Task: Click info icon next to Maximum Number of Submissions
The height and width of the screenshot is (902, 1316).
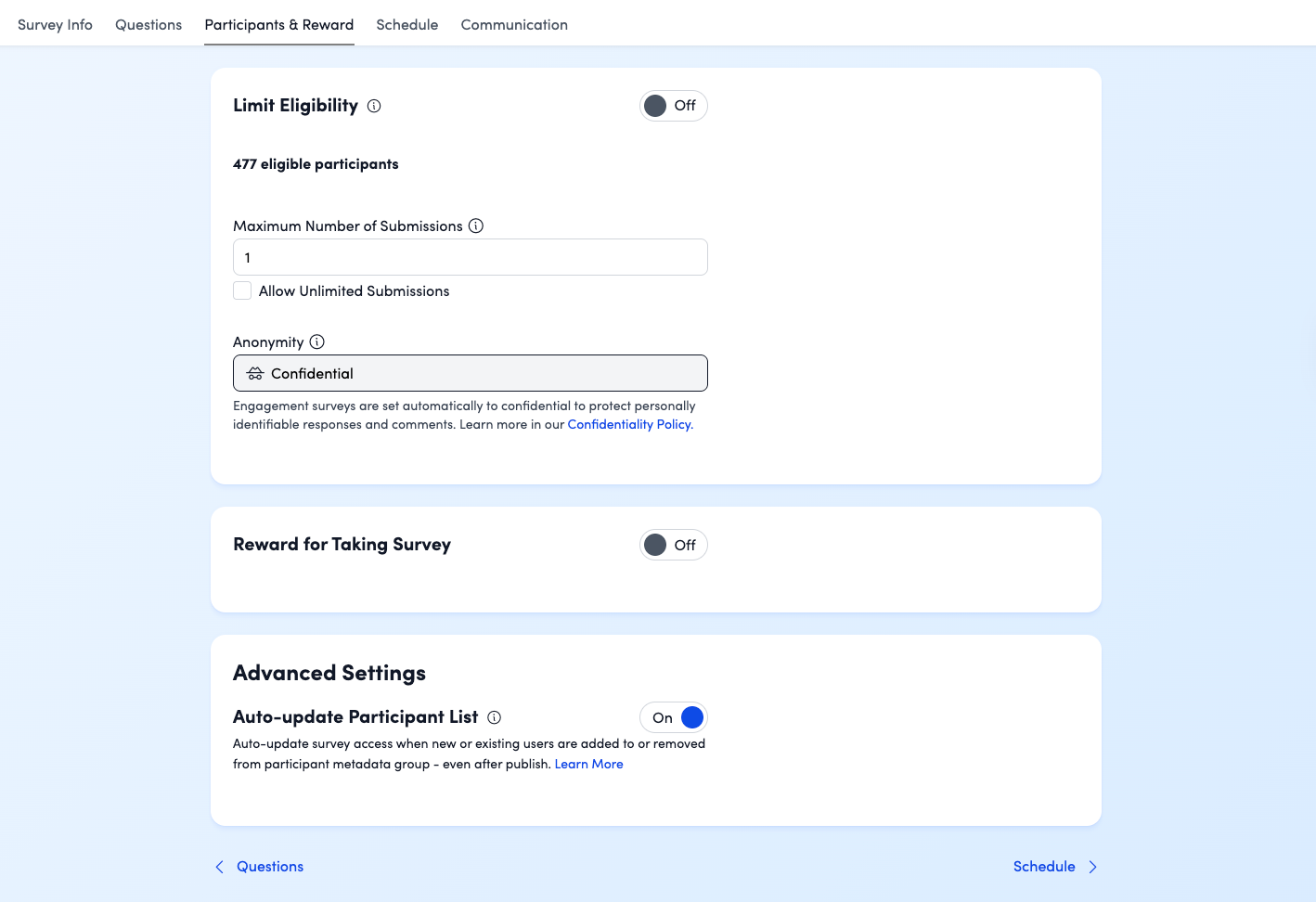Action: (x=476, y=225)
